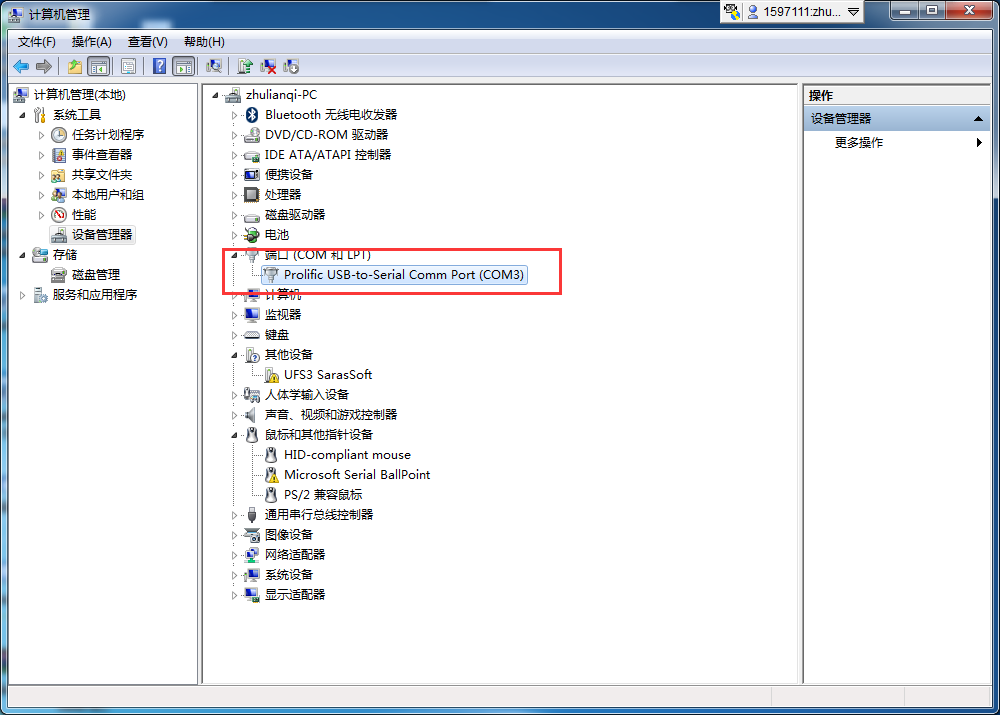Open the 1597111:zhu... session dropdown
Image resolution: width=1000 pixels, height=715 pixels.
[853, 11]
